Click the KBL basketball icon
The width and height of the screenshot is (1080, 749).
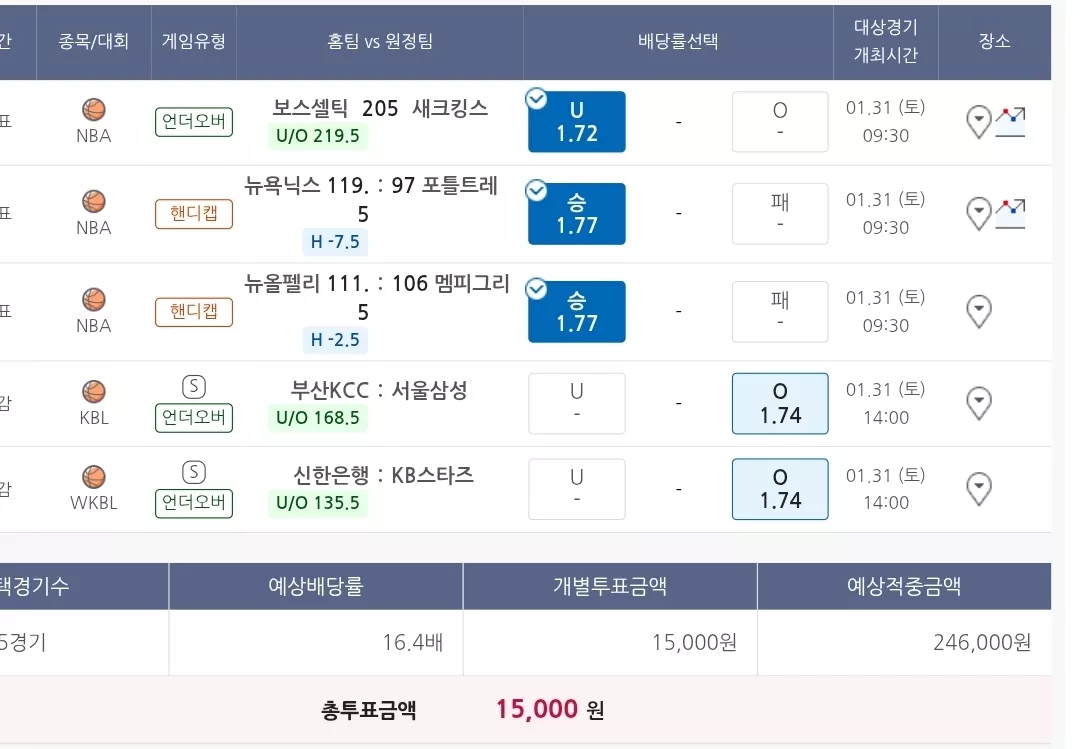(x=94, y=391)
